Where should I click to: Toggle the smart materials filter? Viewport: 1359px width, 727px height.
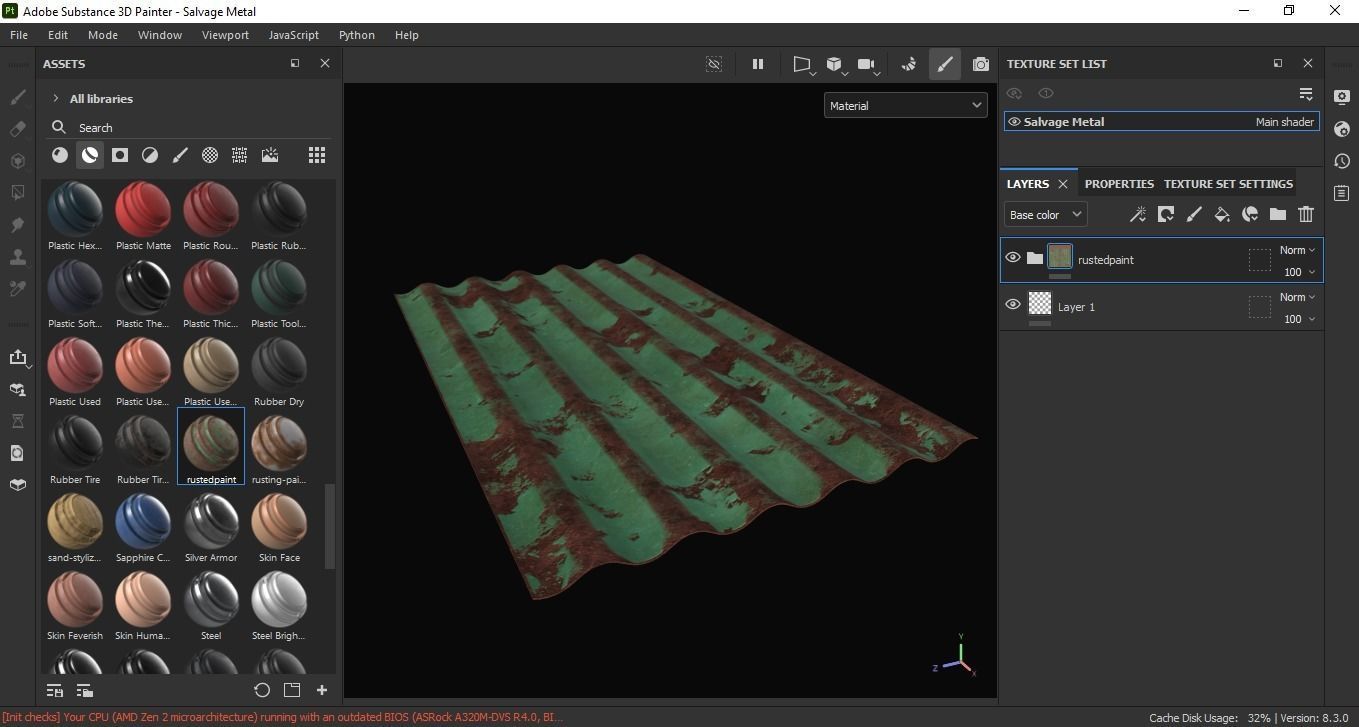coord(90,155)
